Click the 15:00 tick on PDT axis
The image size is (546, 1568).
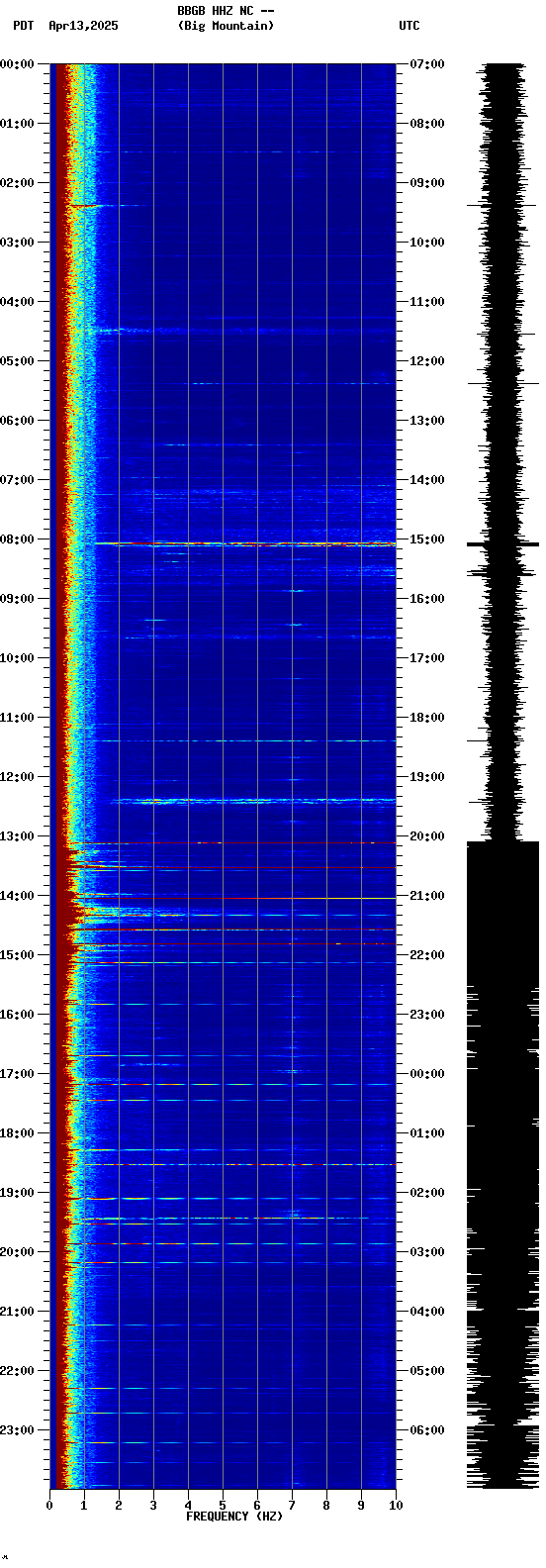[17, 955]
